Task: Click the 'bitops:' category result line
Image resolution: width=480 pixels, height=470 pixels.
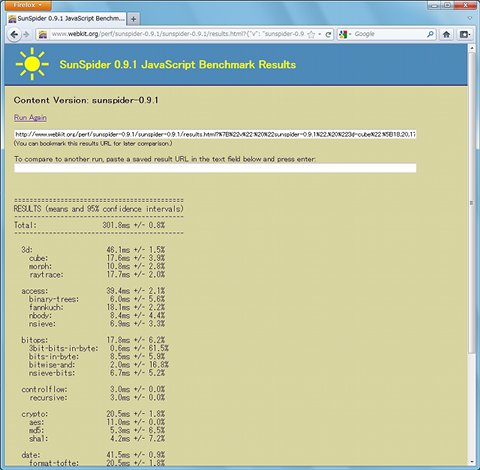Action: (x=93, y=340)
